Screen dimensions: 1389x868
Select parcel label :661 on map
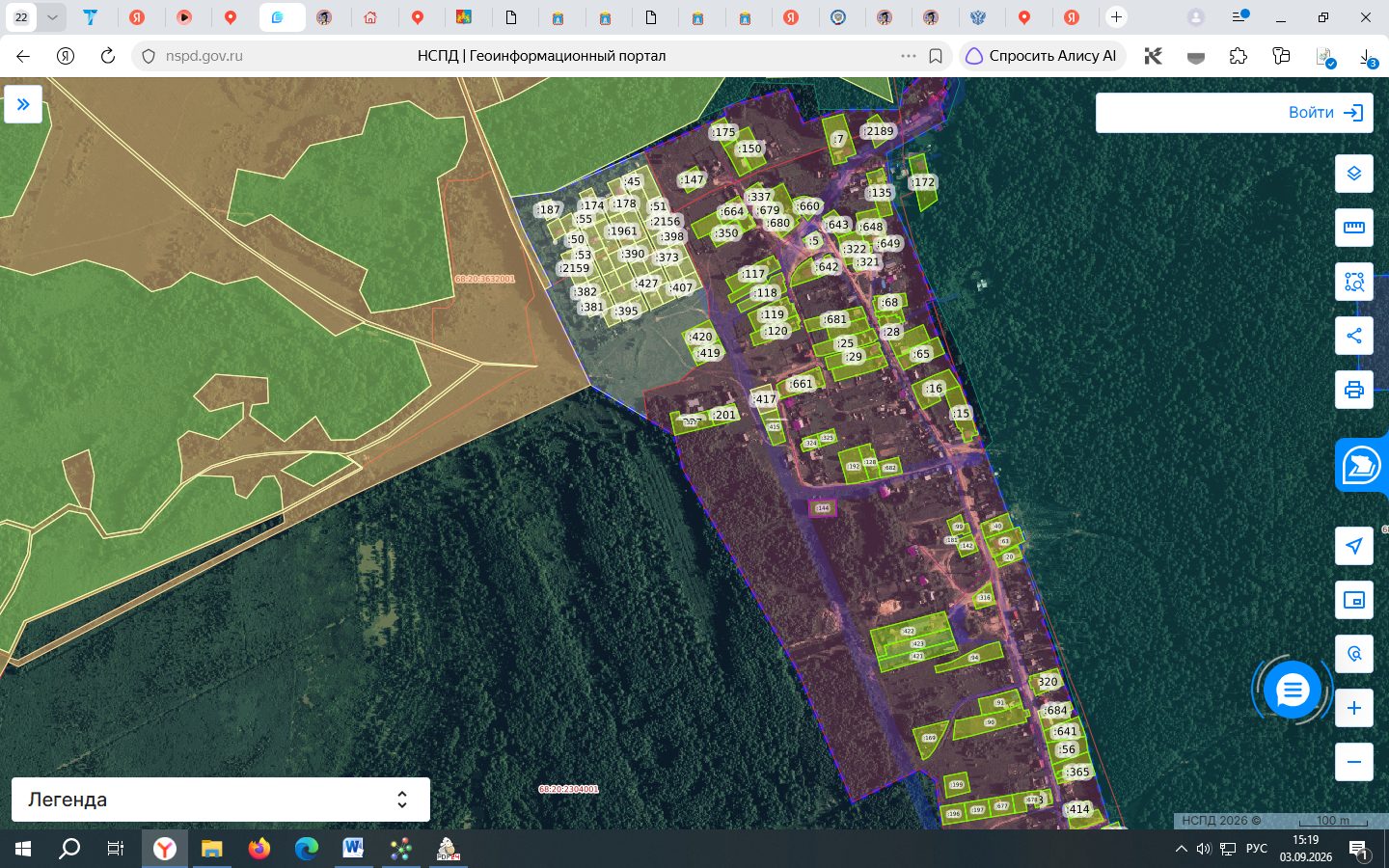[802, 384]
